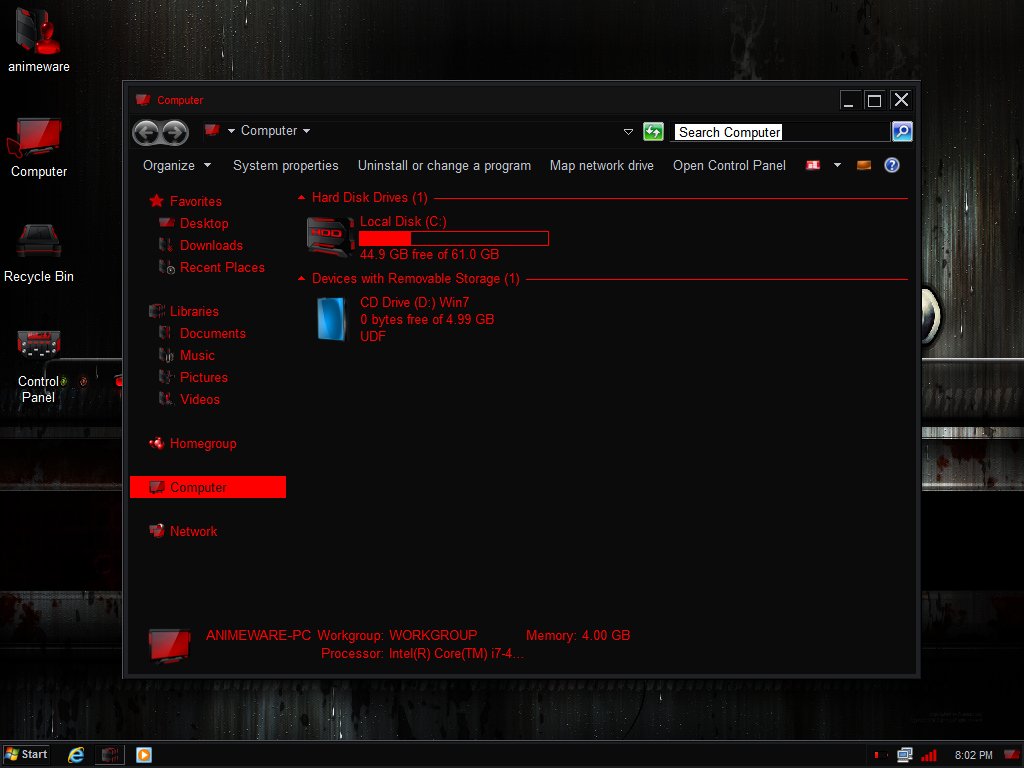Click System properties in the toolbar
The height and width of the screenshot is (768, 1024).
click(x=286, y=166)
